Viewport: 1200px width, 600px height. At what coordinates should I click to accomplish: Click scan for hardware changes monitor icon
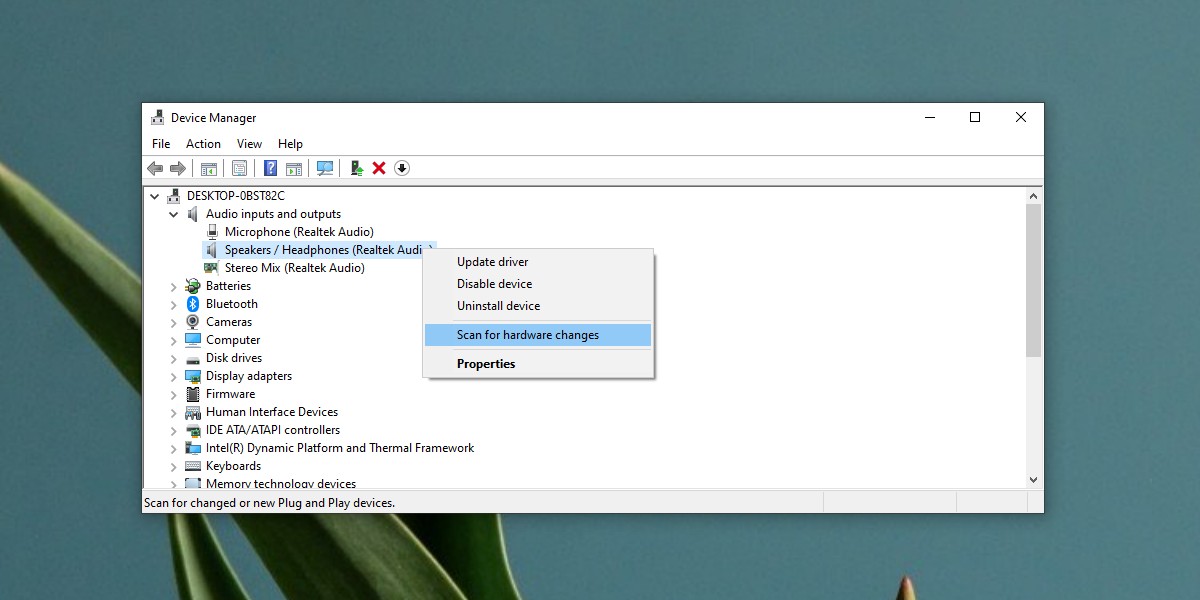tap(325, 168)
